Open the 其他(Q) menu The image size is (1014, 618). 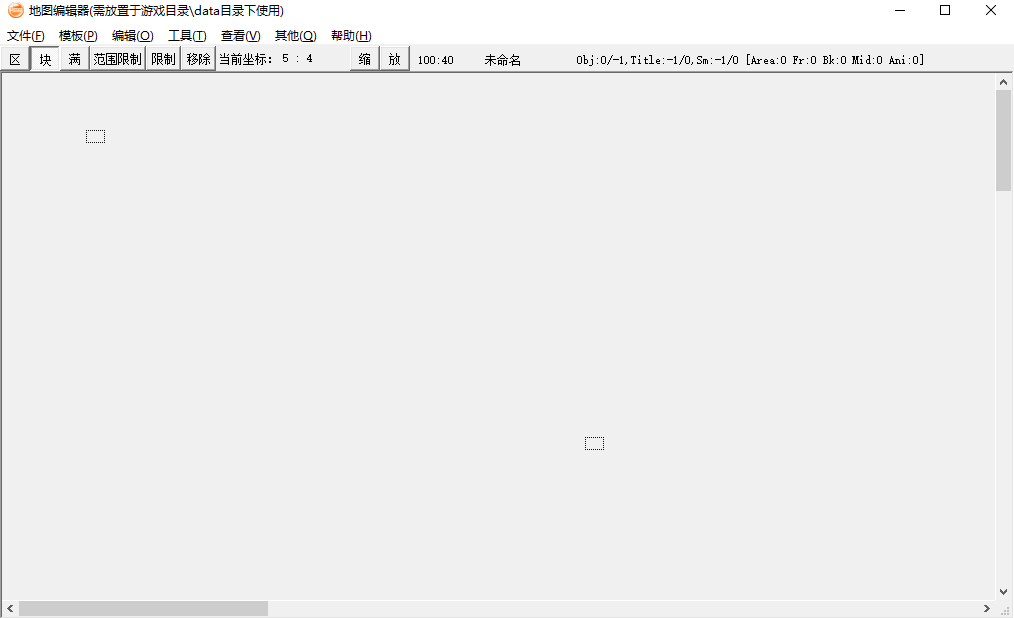(296, 36)
